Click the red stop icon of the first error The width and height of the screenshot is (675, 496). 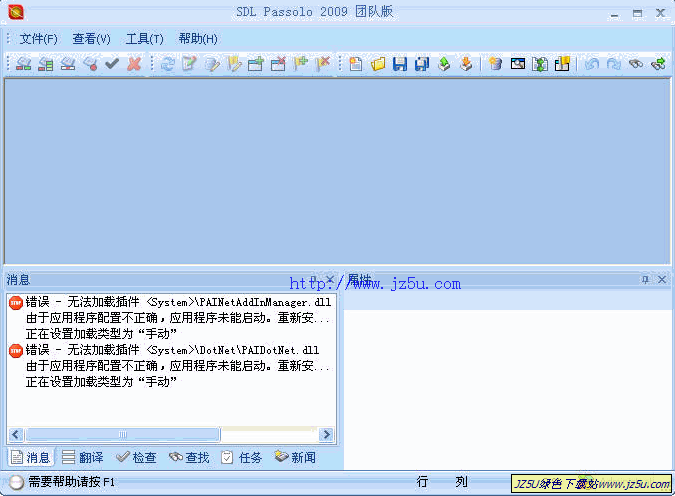16,303
